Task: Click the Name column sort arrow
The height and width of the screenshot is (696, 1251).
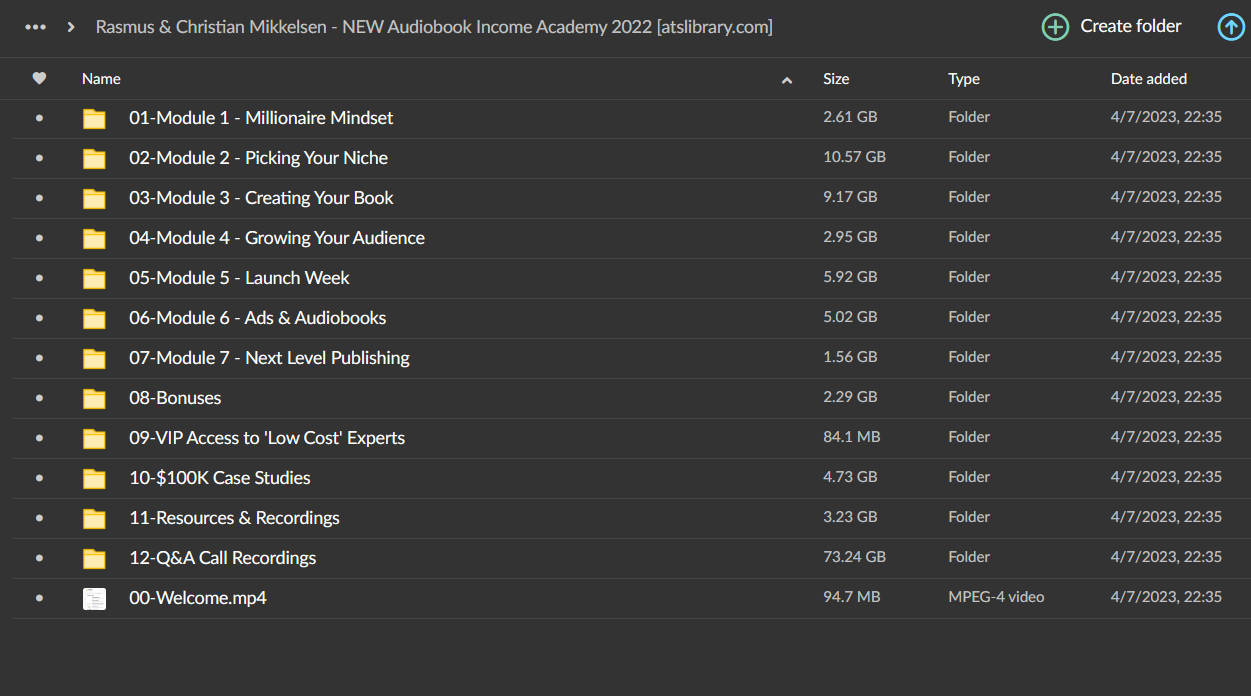Action: tap(787, 80)
